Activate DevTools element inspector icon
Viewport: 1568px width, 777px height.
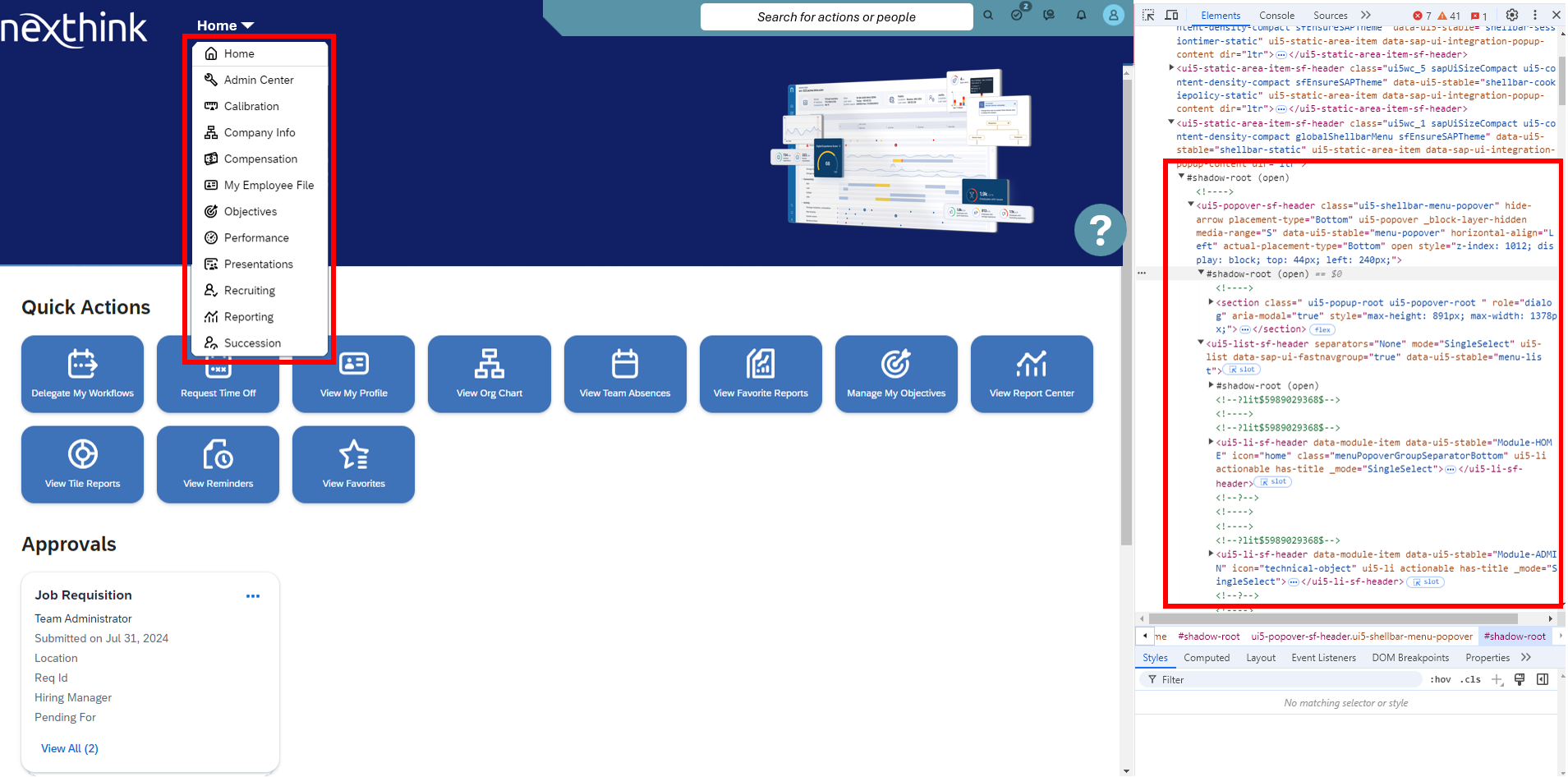click(x=1148, y=15)
